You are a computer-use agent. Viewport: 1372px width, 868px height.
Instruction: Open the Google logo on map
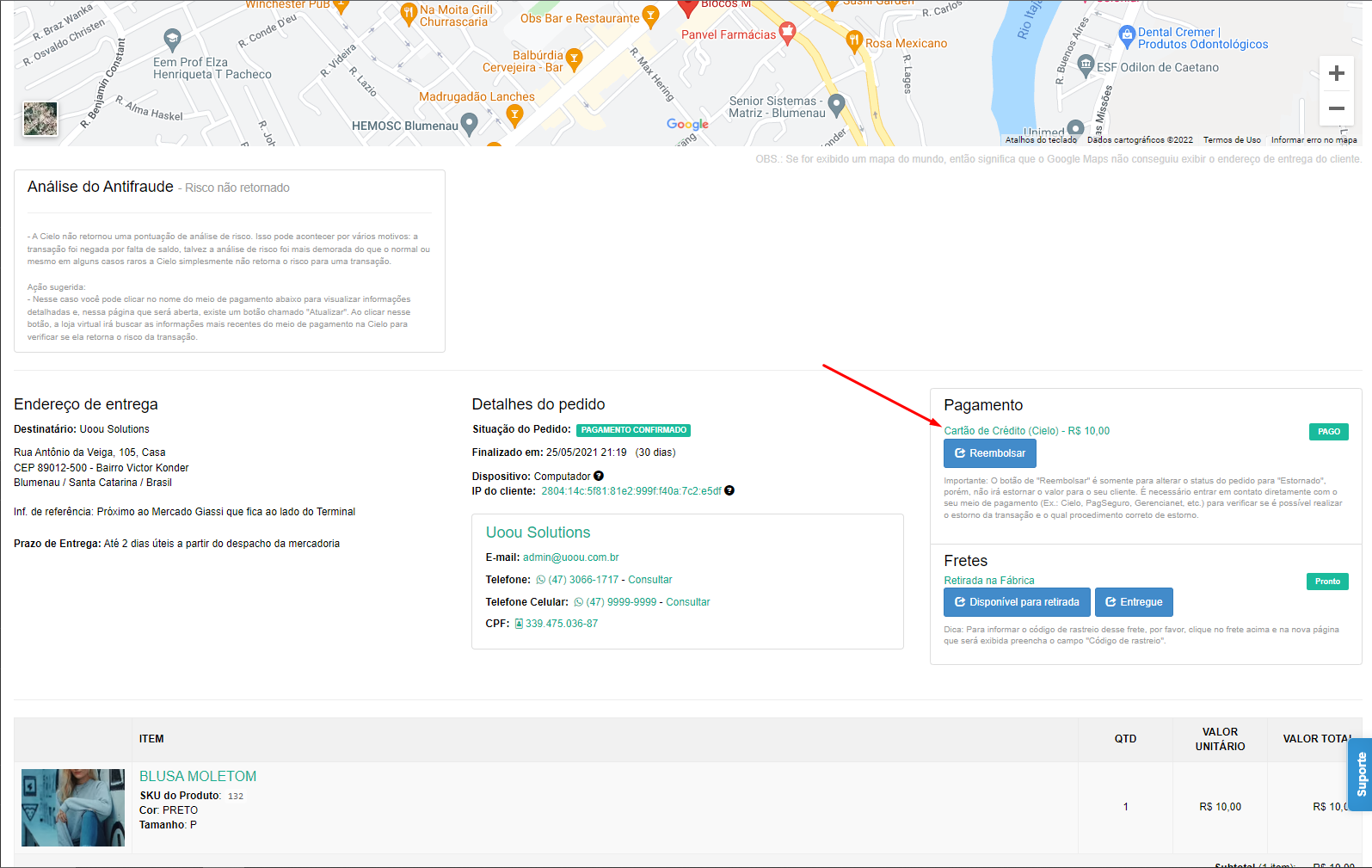pos(687,124)
